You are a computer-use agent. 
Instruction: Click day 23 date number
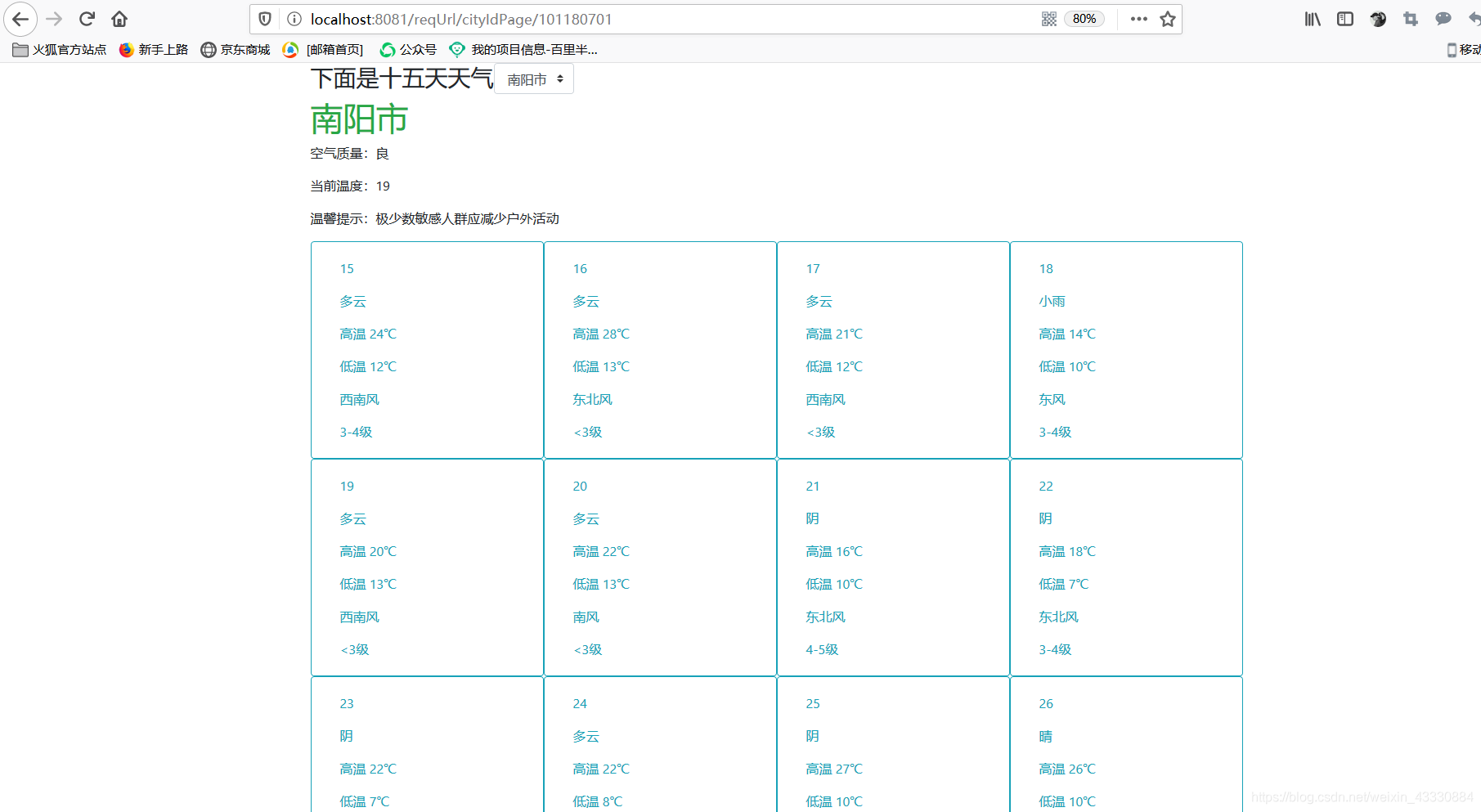347,704
